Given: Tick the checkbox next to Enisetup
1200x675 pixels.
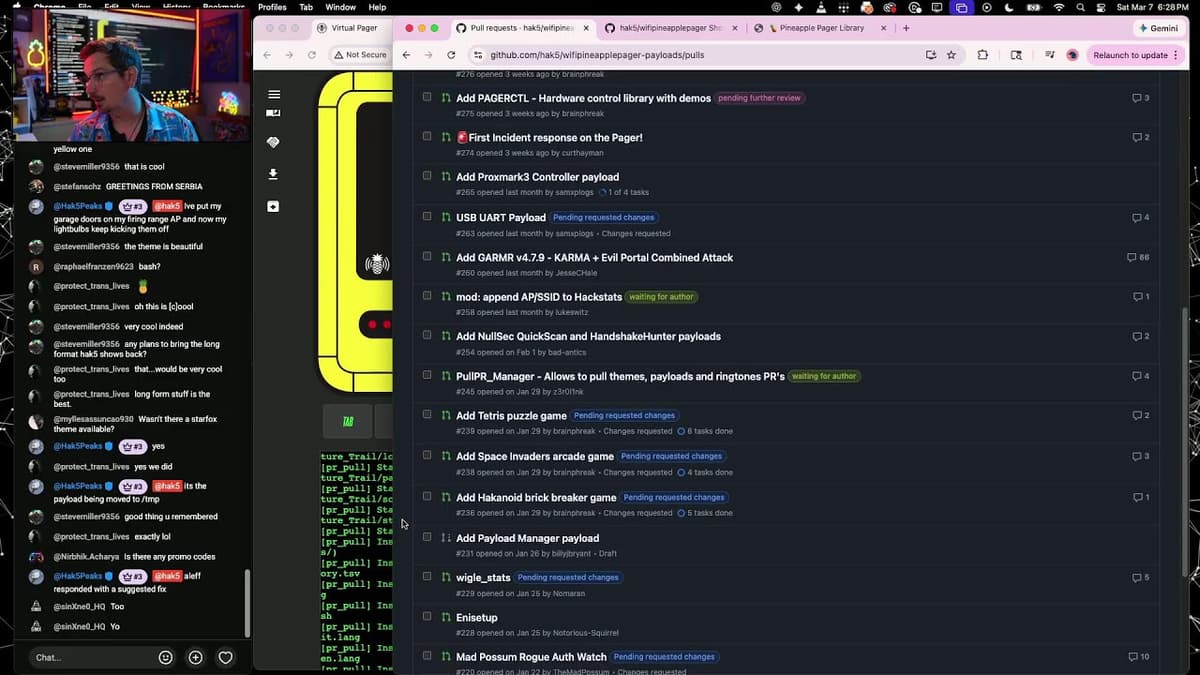Looking at the screenshot, I should pyautogui.click(x=427, y=617).
